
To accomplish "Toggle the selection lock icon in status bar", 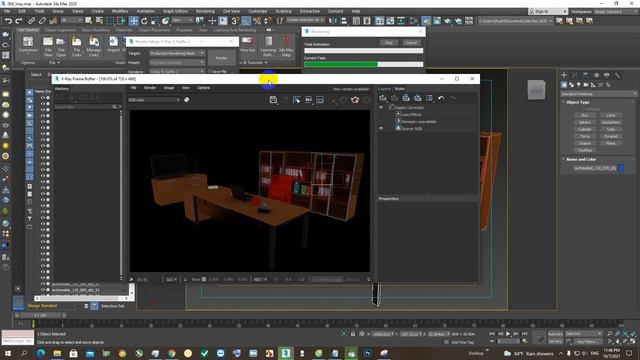I will (x=353, y=334).
